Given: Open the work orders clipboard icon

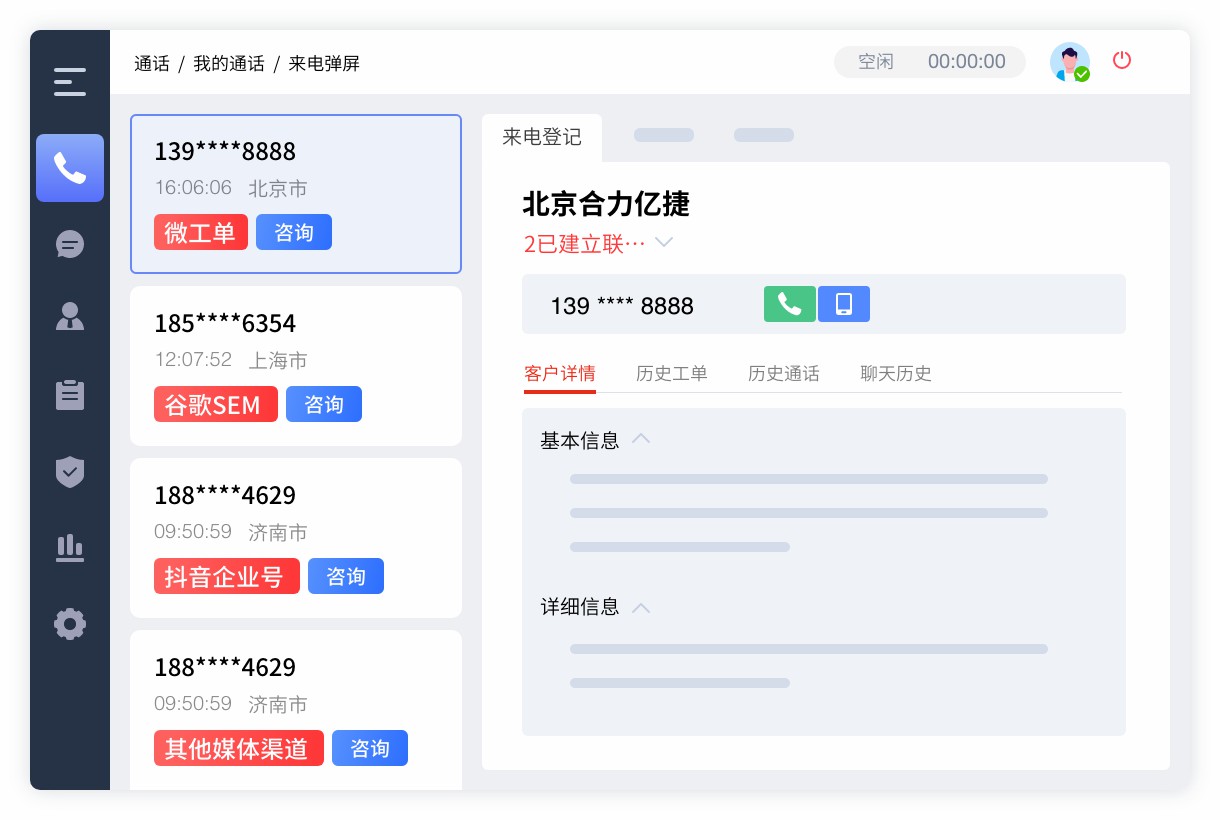Looking at the screenshot, I should [x=70, y=395].
